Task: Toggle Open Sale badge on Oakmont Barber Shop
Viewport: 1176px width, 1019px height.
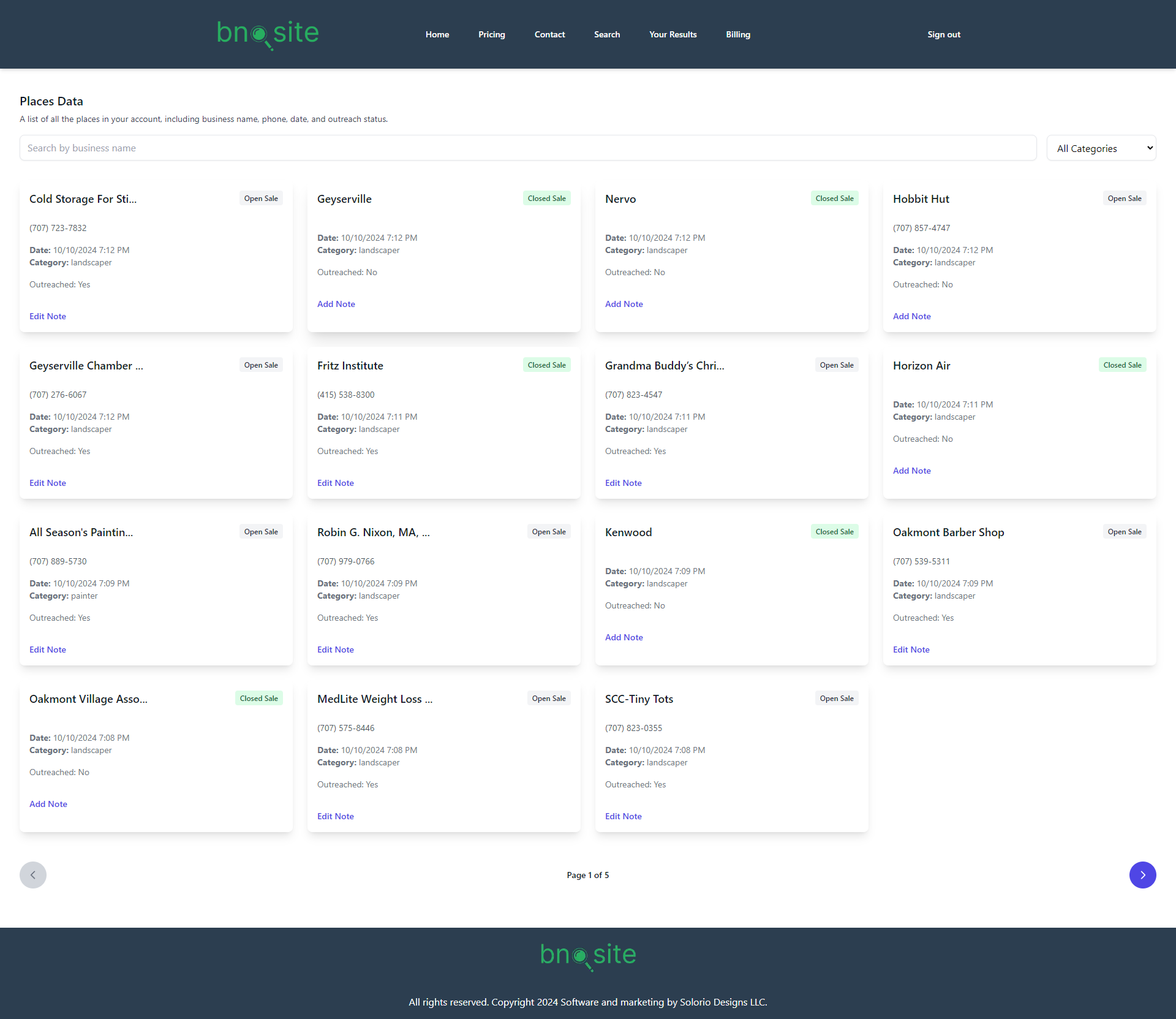Action: tap(1124, 532)
